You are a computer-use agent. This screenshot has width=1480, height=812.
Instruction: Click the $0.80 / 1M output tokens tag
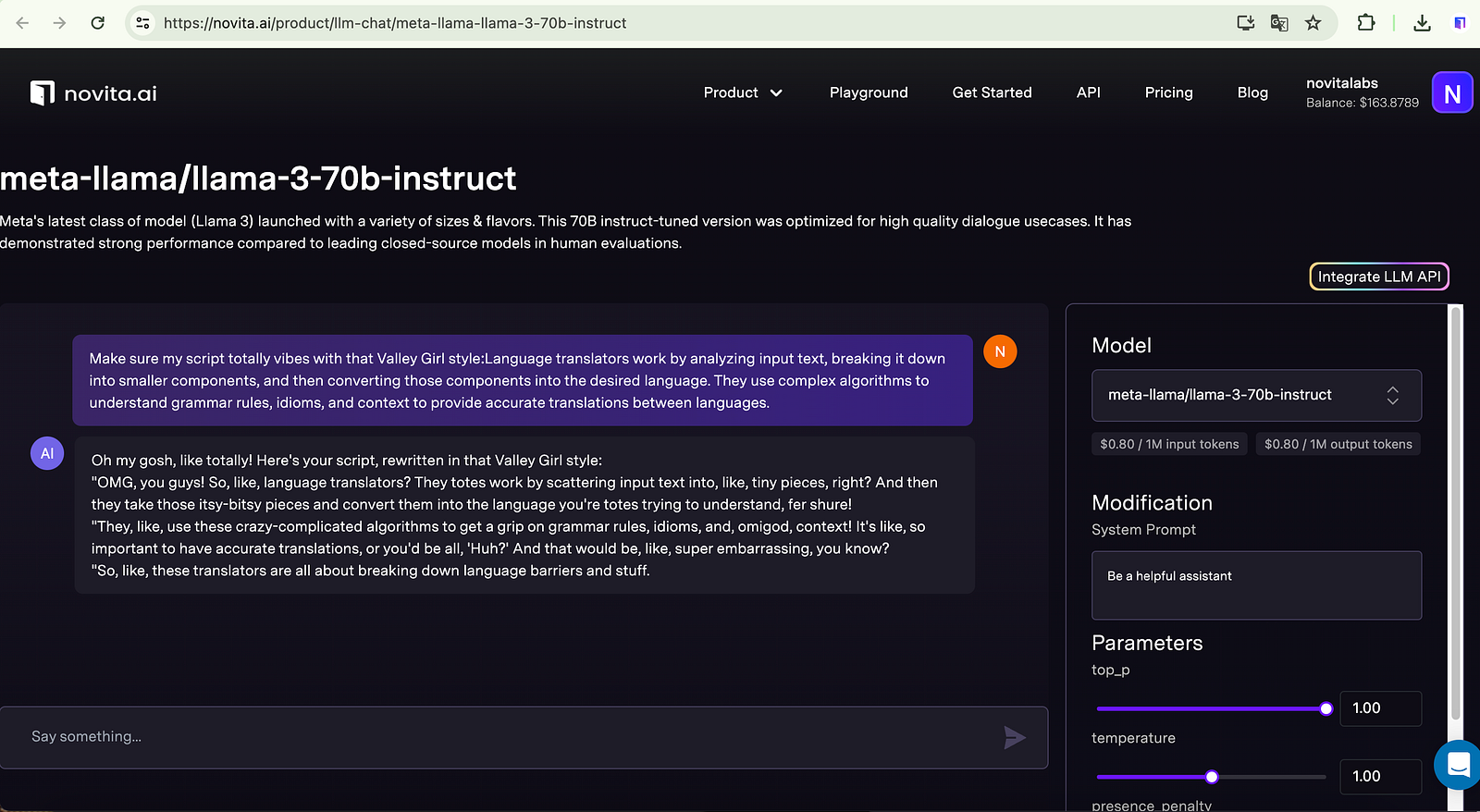(1338, 444)
